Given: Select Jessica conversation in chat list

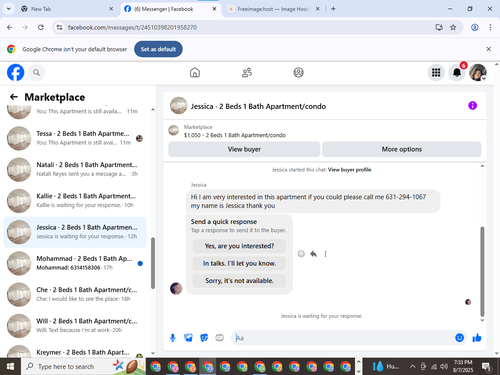Looking at the screenshot, I should (x=75, y=232).
